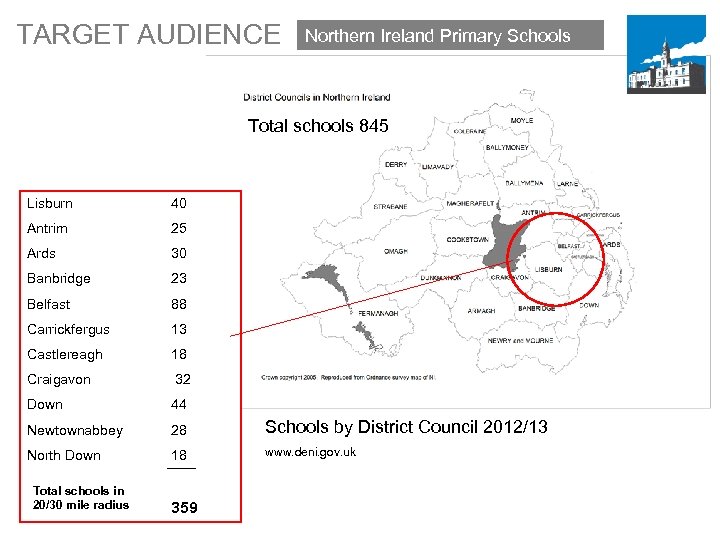Select the value 28 beside Newtownabbey

[179, 430]
